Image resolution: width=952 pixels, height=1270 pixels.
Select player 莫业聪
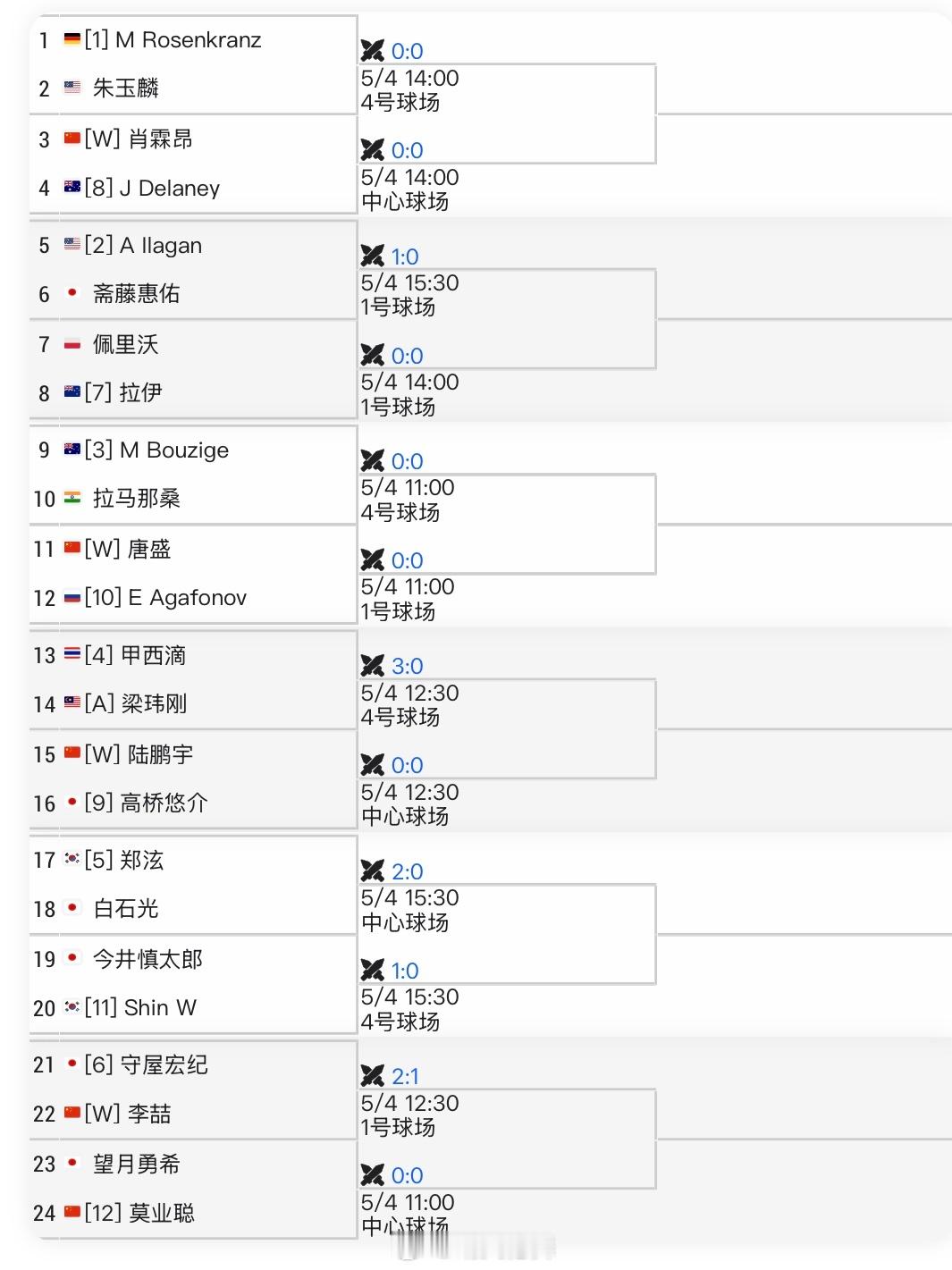click(x=162, y=1213)
